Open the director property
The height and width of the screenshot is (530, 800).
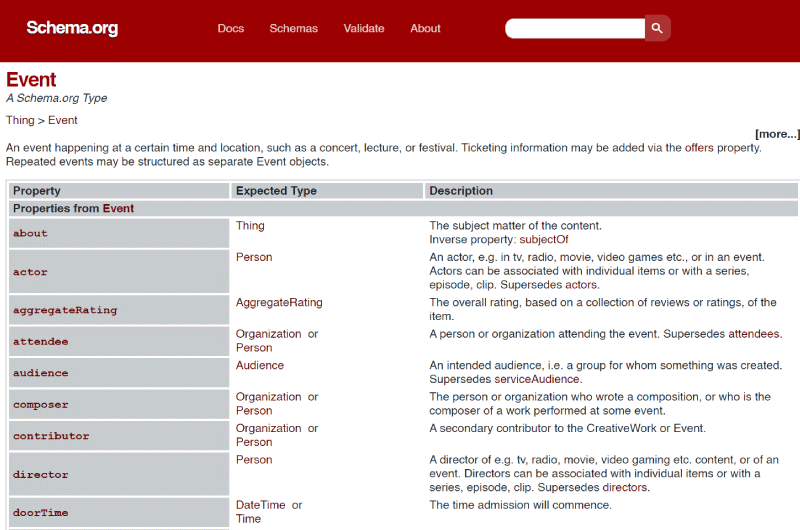(x=40, y=474)
